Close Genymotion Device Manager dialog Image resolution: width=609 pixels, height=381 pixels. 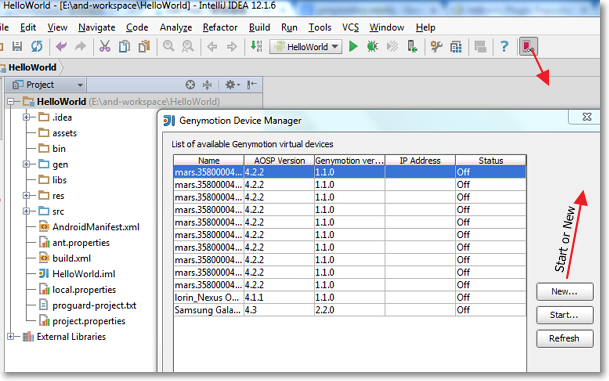[x=587, y=117]
